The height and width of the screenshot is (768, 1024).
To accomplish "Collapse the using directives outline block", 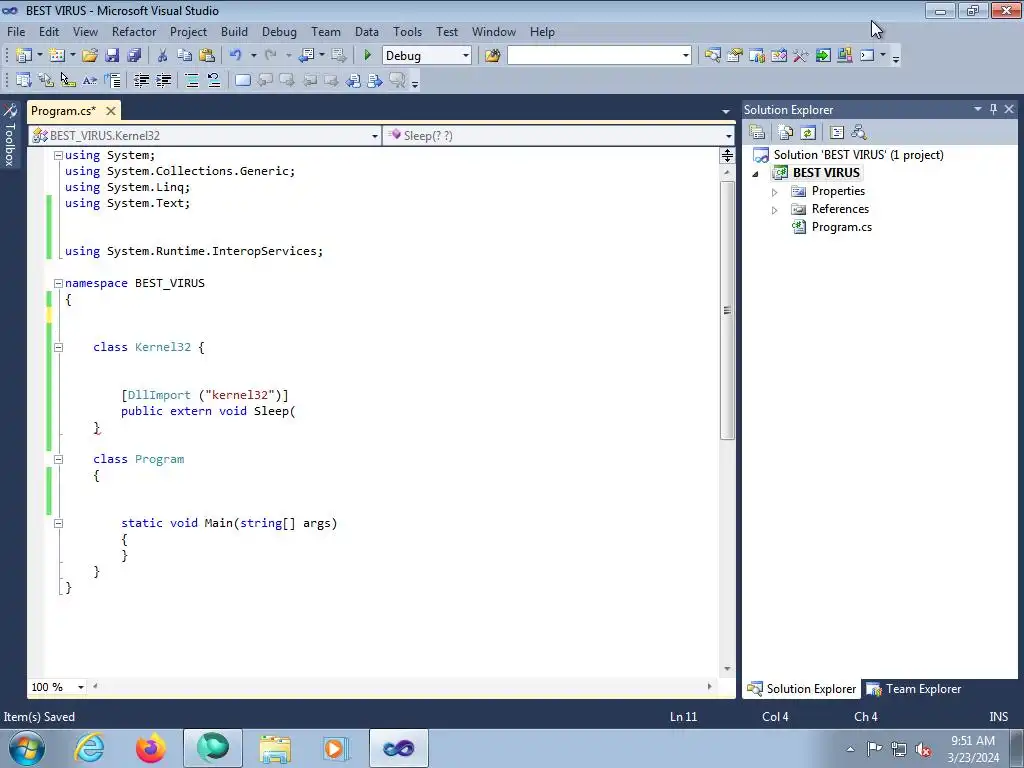I will tap(58, 155).
